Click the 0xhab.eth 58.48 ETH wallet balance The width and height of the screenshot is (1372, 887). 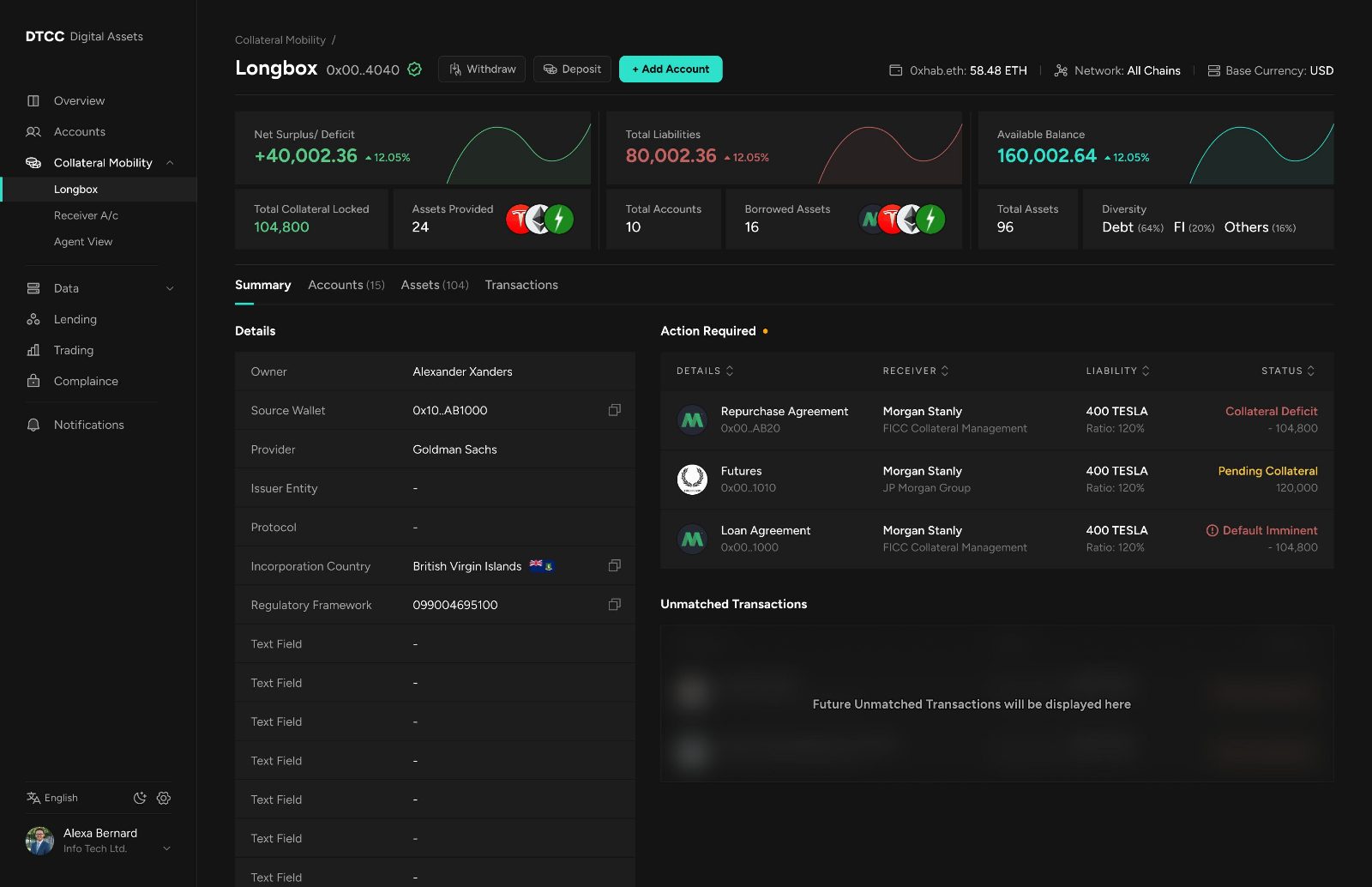[958, 70]
